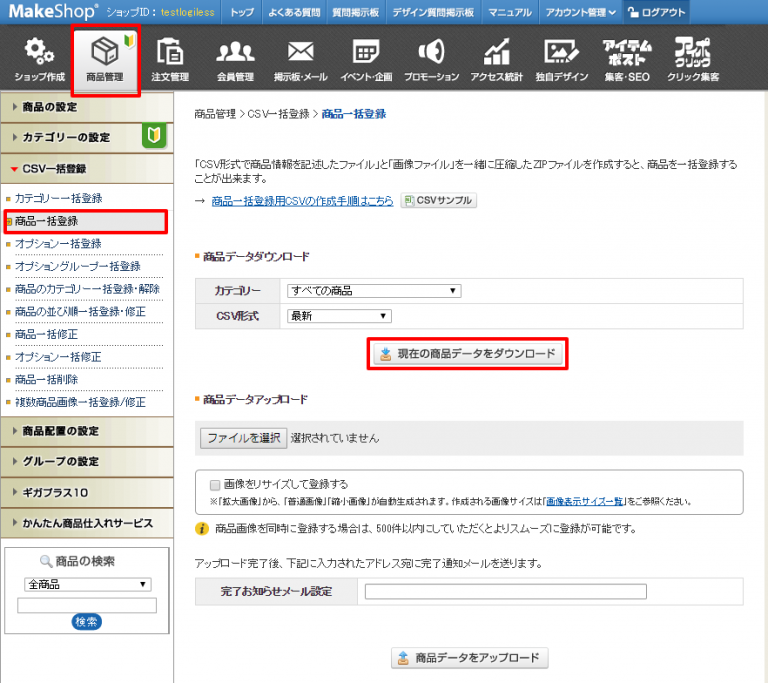The width and height of the screenshot is (768, 683).
Task: Open the 全商品 search scope dropdown
Action: tap(88, 584)
